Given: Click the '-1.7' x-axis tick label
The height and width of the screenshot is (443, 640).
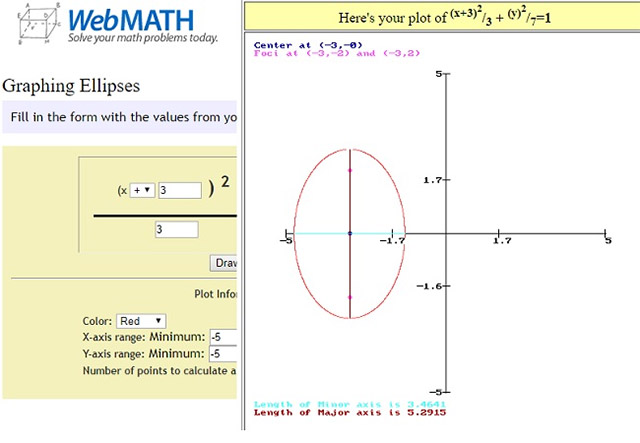Looking at the screenshot, I should [x=392, y=241].
